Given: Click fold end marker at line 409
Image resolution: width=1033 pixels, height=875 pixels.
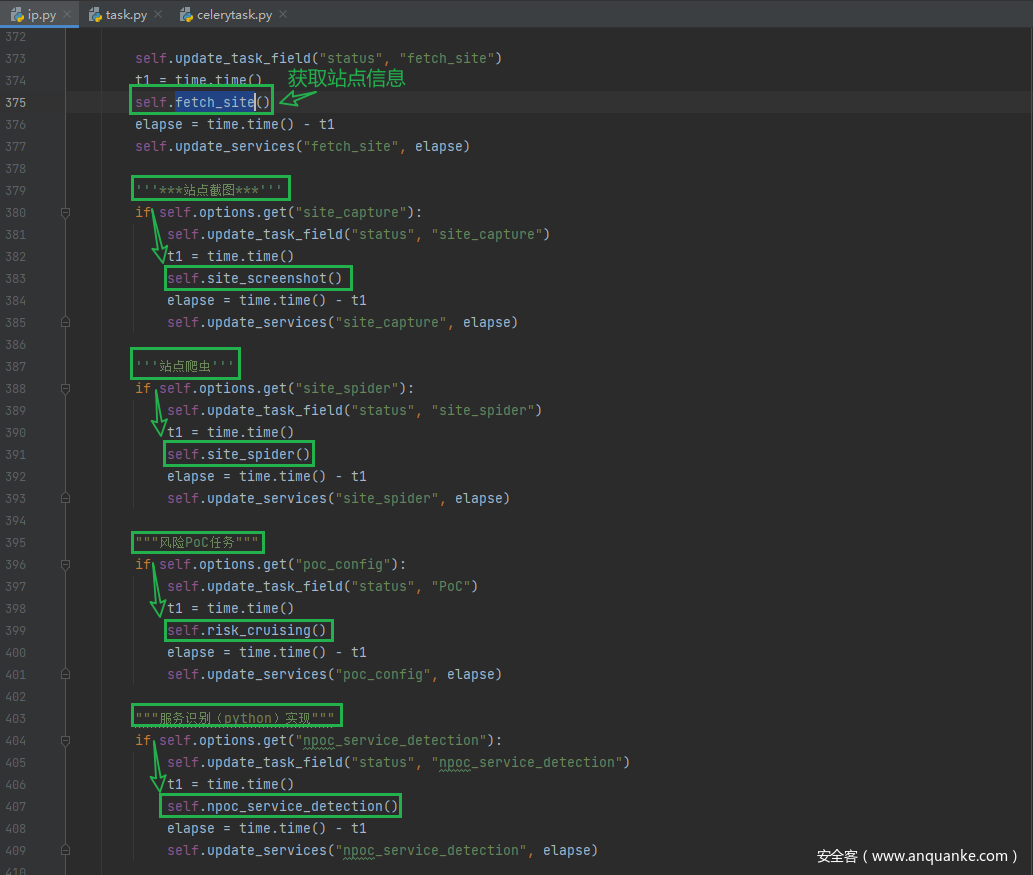Looking at the screenshot, I should tap(65, 851).
